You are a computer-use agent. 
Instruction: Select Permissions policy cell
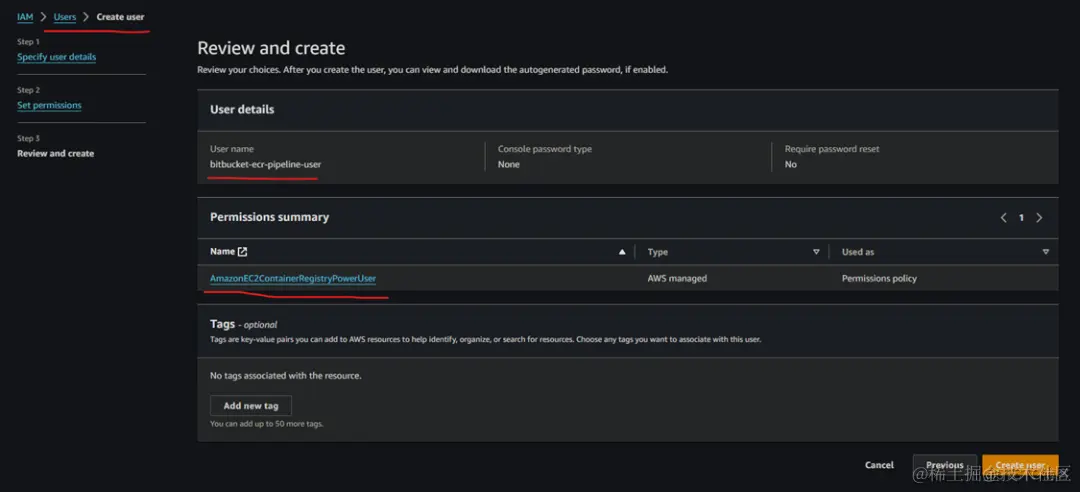(879, 278)
